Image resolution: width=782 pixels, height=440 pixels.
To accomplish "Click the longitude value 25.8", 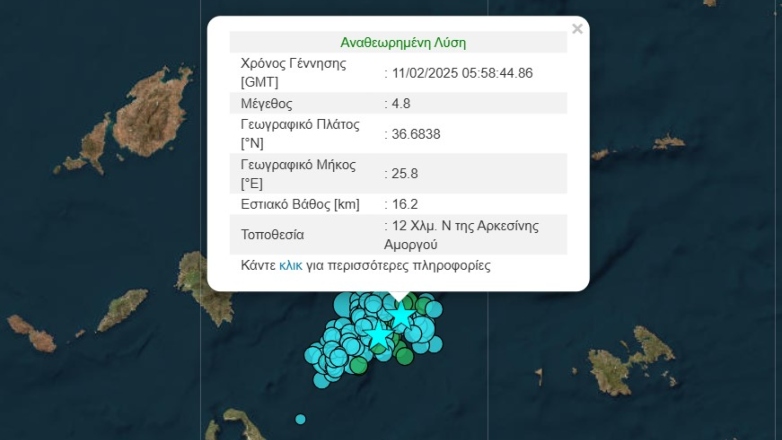I will pyautogui.click(x=405, y=173).
